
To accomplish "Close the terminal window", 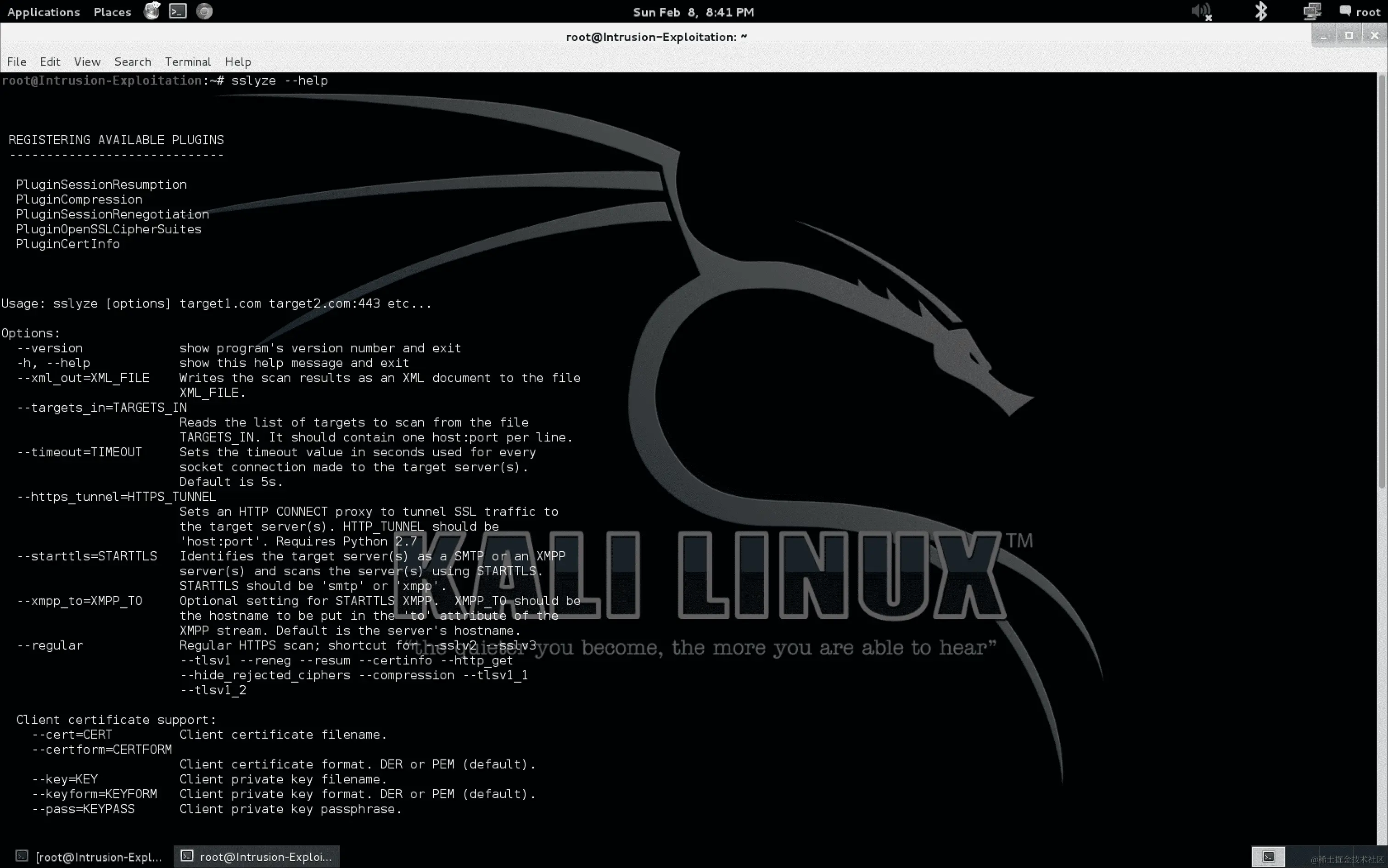I will 1374,36.
